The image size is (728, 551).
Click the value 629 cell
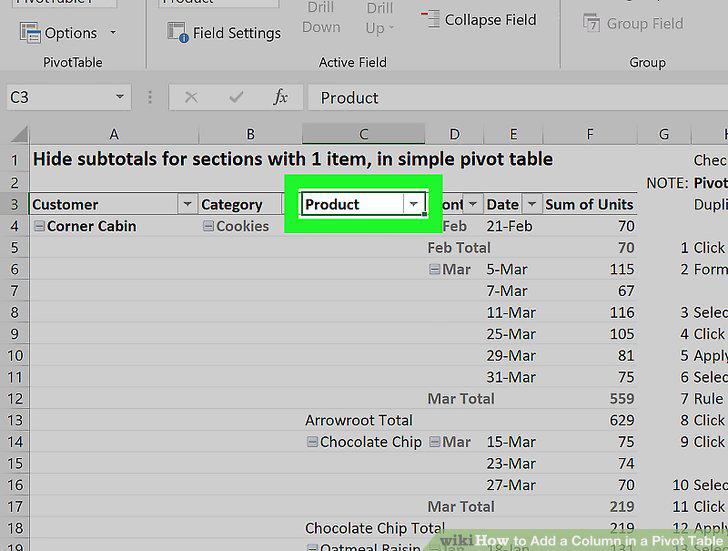pos(622,420)
